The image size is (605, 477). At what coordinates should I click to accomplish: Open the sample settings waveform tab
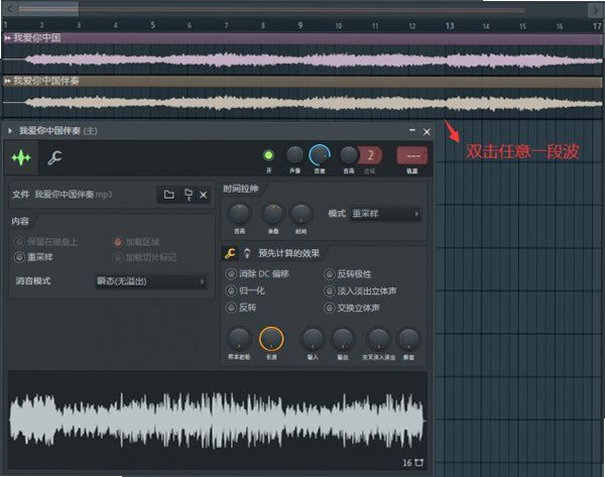point(21,157)
